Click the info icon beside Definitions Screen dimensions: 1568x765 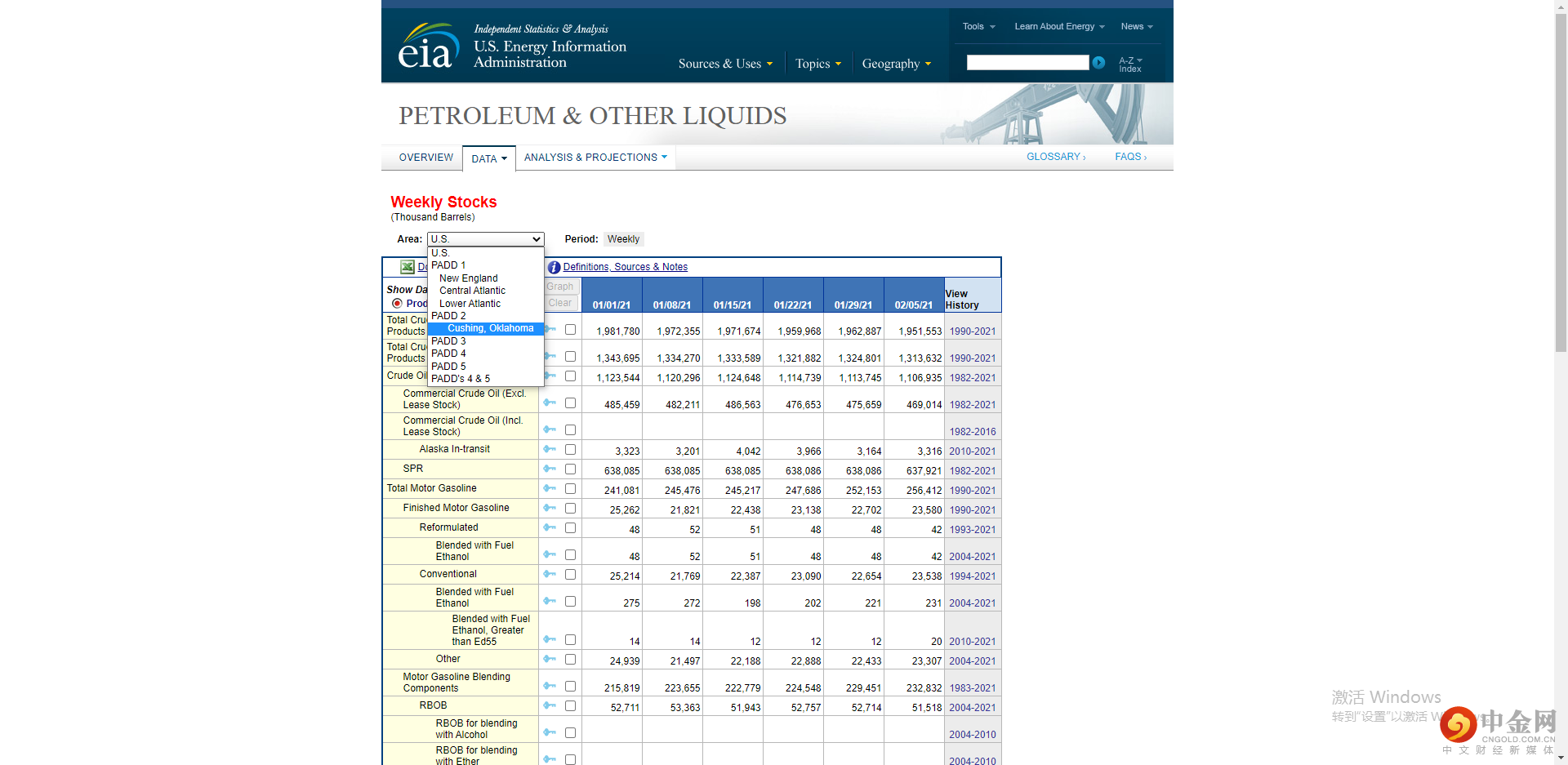click(554, 267)
